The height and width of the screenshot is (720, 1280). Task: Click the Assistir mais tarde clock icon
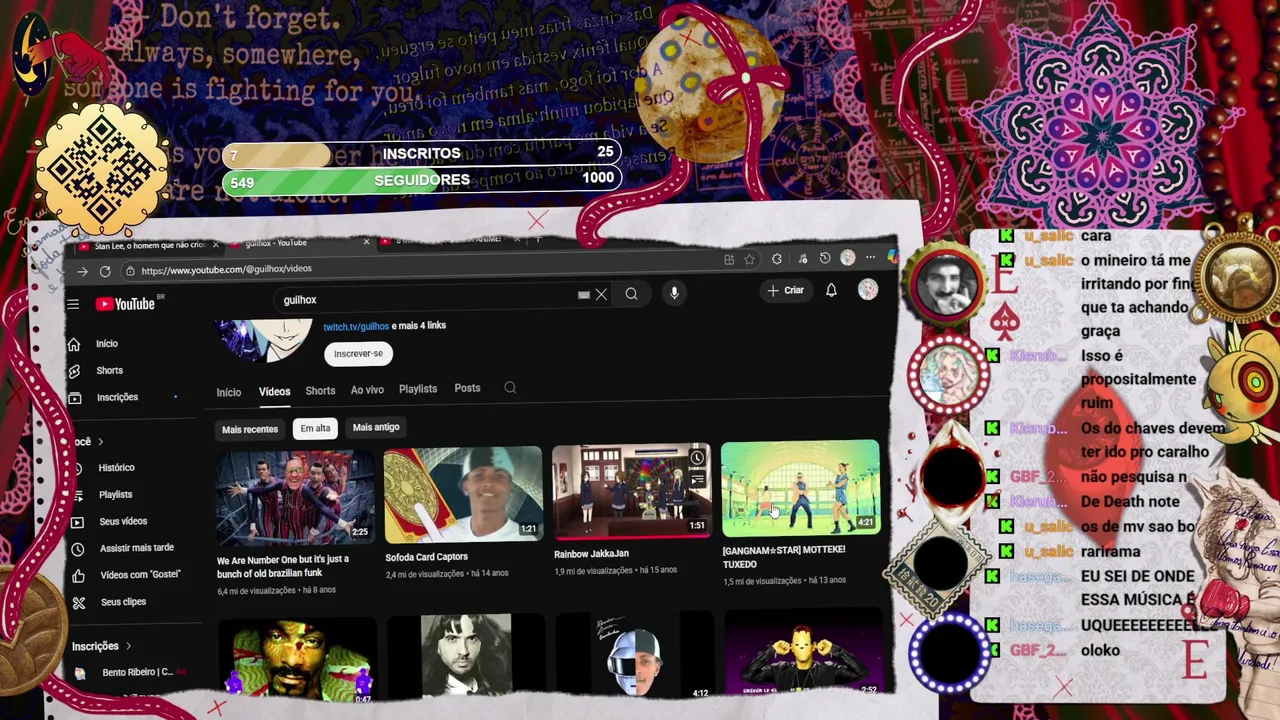point(77,549)
